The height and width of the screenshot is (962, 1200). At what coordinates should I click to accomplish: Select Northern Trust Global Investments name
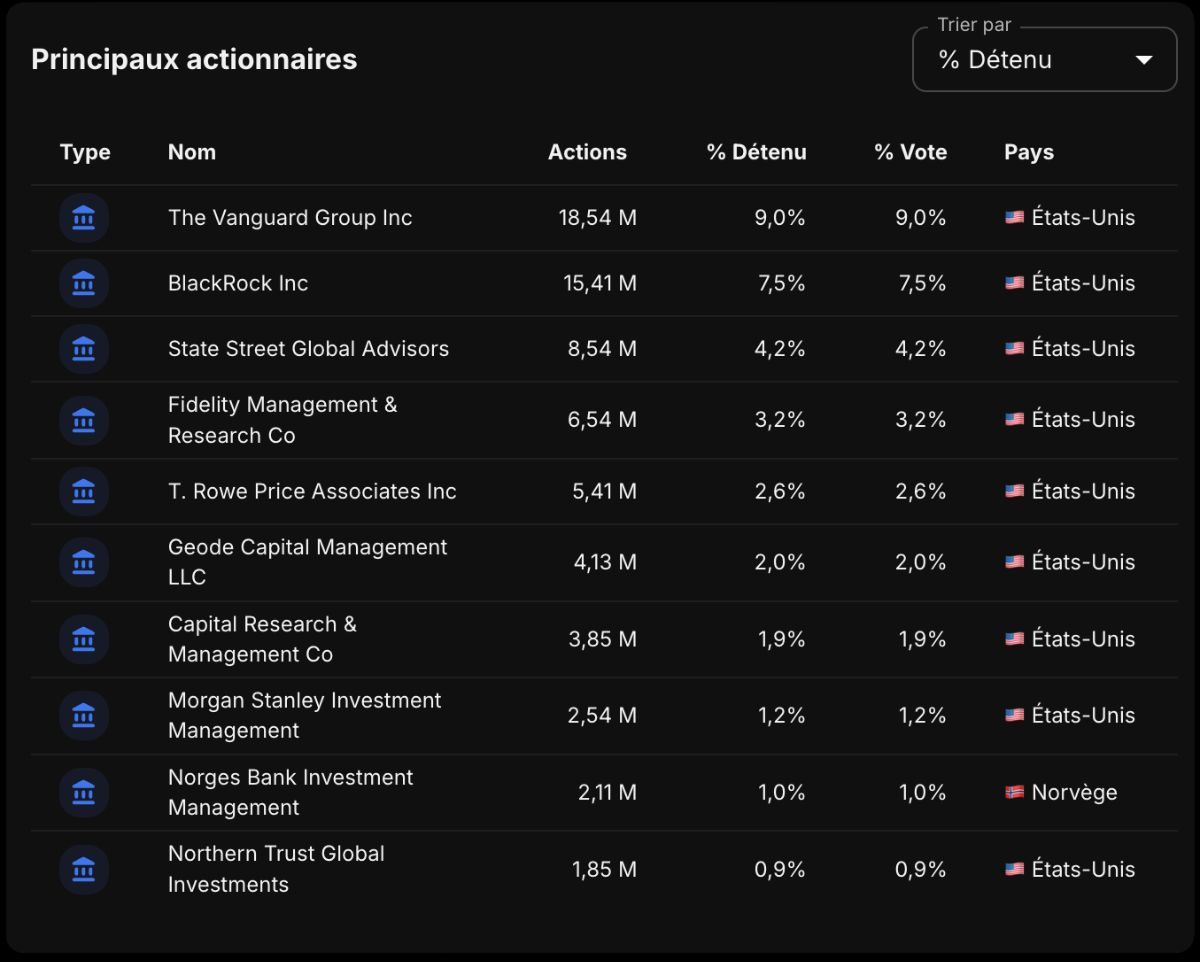[x=276, y=869]
